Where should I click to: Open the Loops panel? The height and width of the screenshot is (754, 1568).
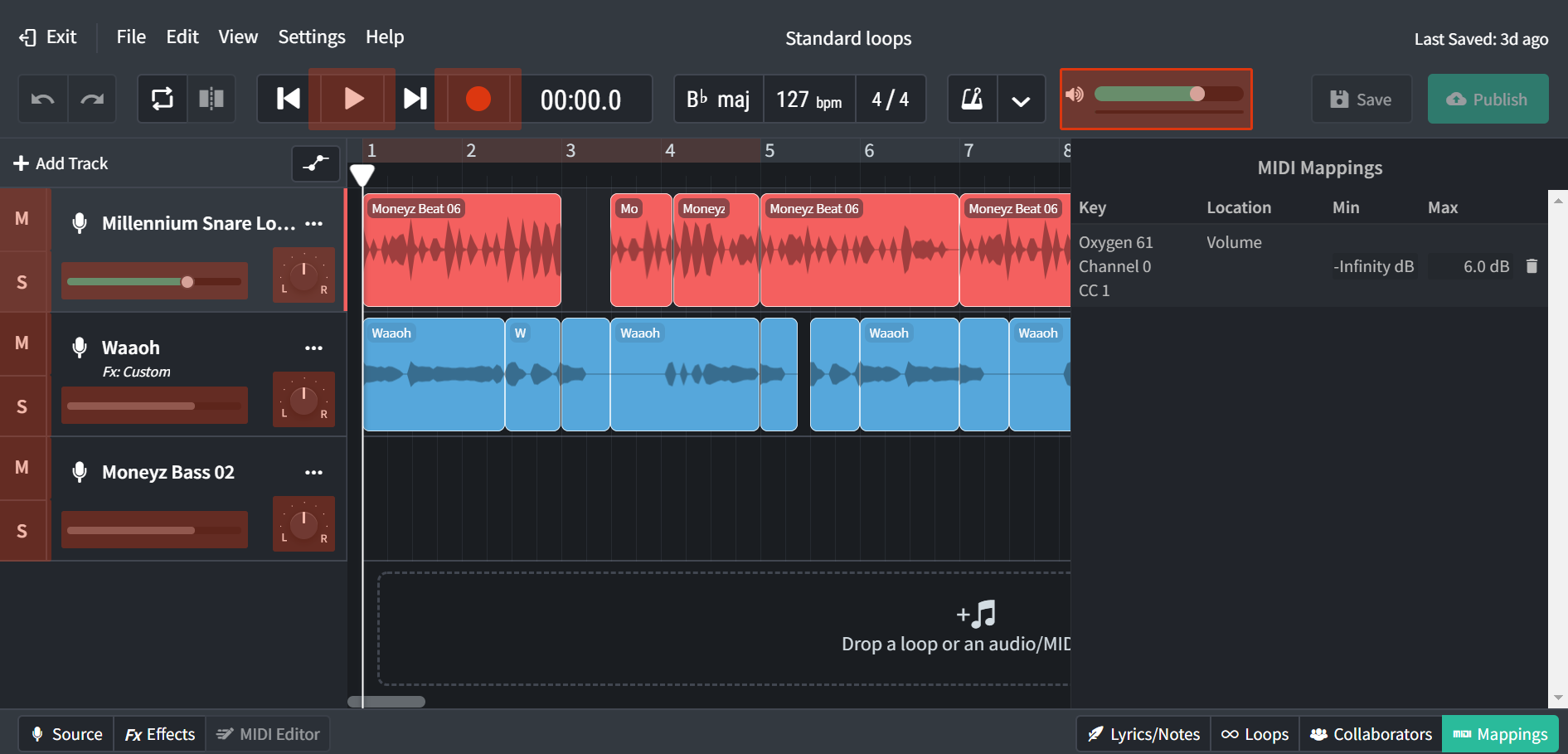pyautogui.click(x=1255, y=734)
